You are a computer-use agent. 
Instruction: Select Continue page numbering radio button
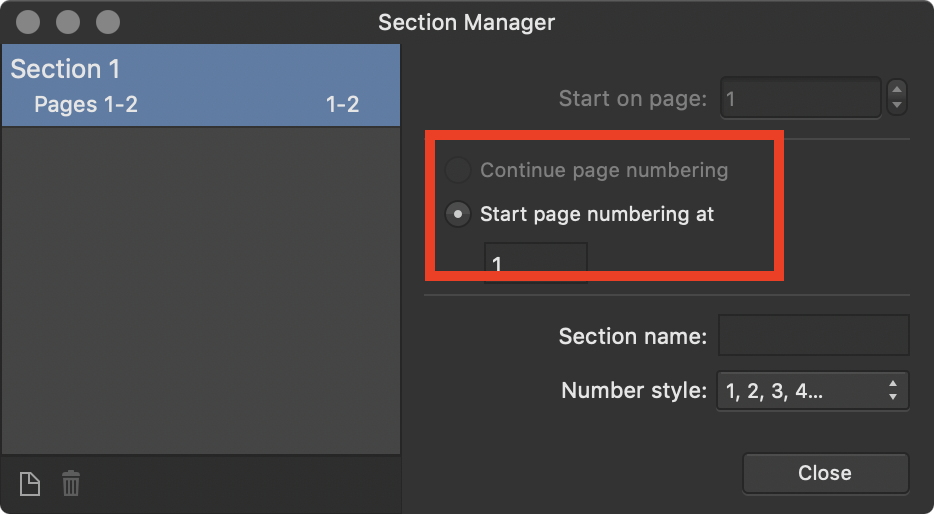click(457, 170)
